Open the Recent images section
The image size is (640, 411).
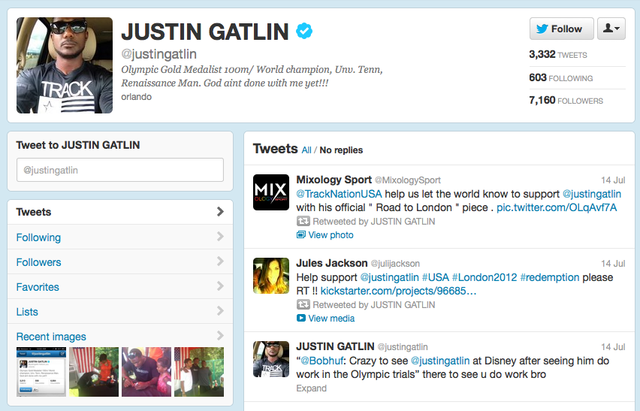tap(51, 337)
